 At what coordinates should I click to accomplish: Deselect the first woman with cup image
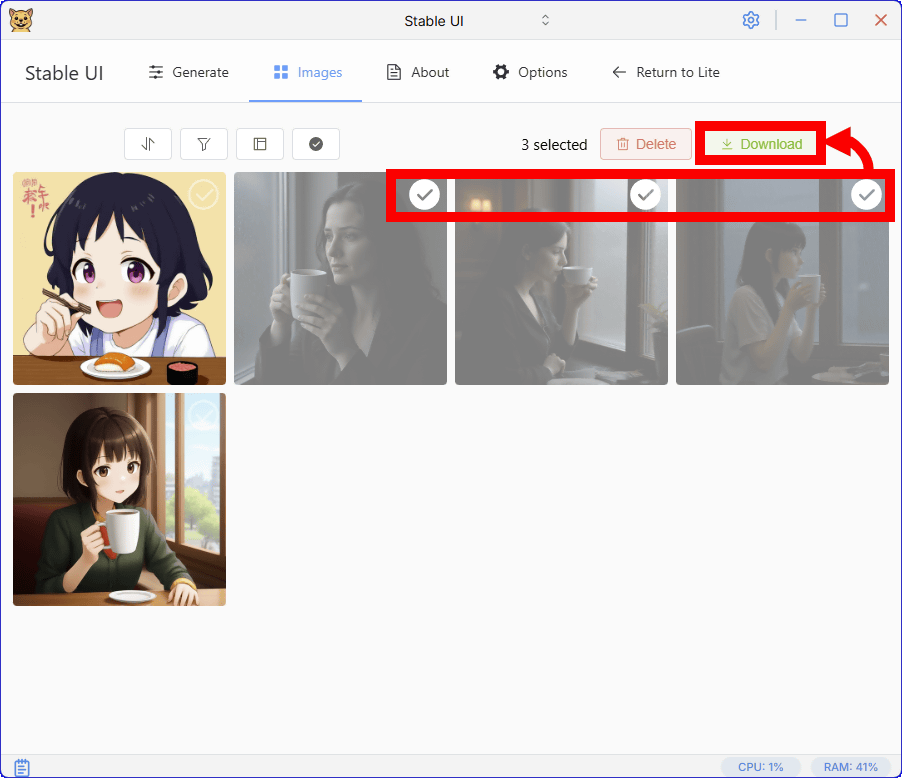tap(425, 195)
